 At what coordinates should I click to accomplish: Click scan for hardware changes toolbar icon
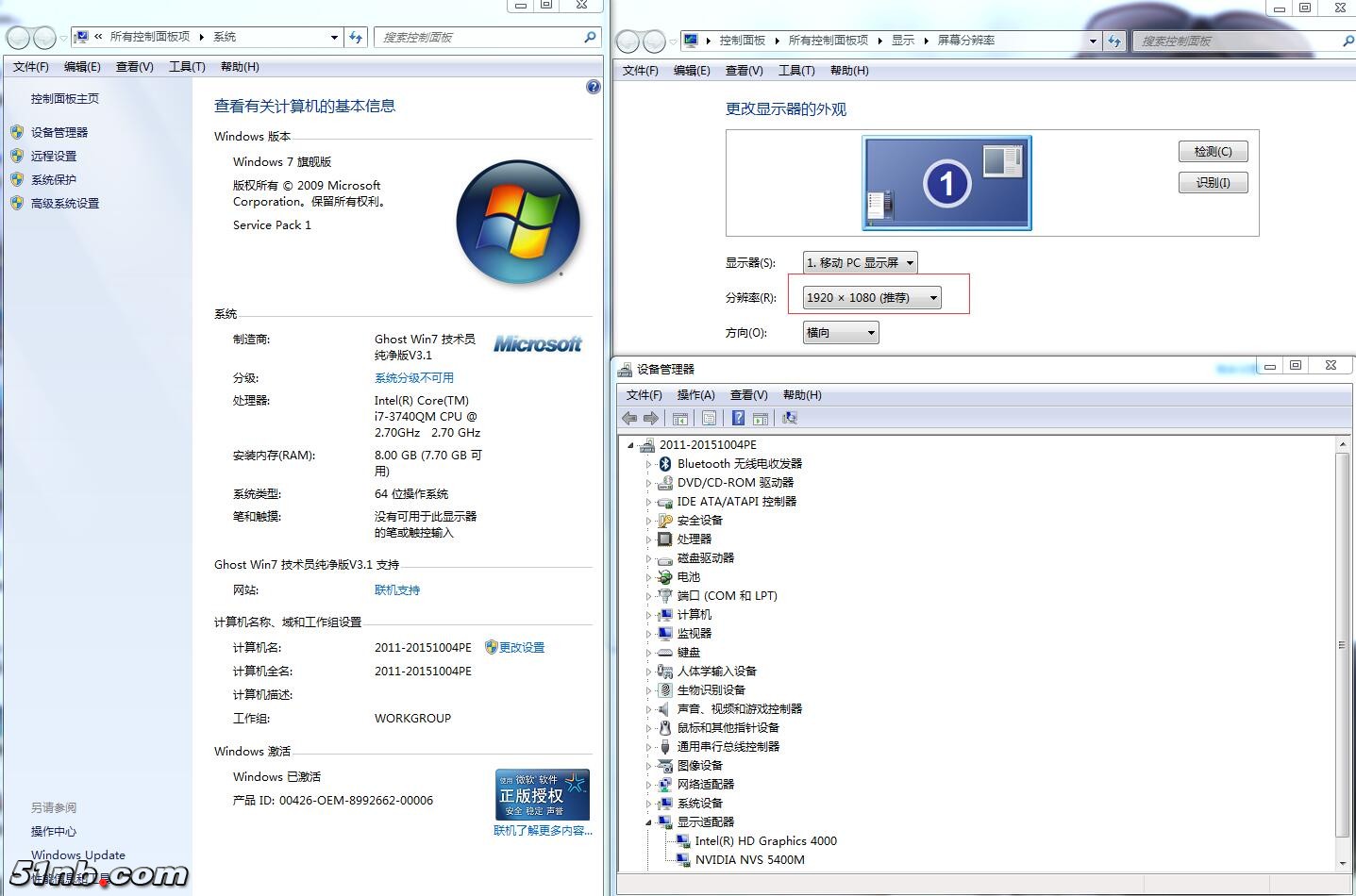click(x=790, y=418)
